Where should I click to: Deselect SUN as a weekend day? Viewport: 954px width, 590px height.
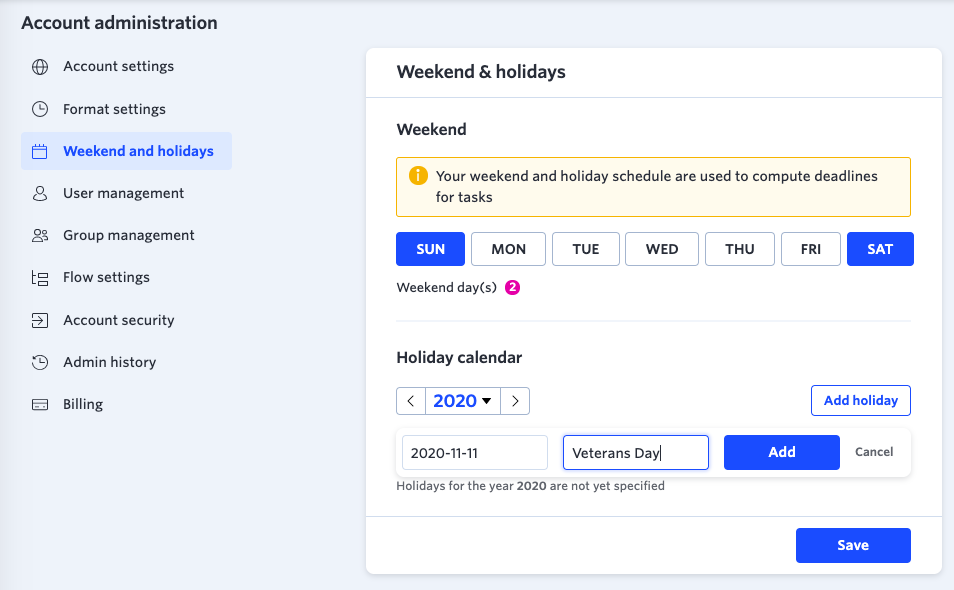point(430,249)
